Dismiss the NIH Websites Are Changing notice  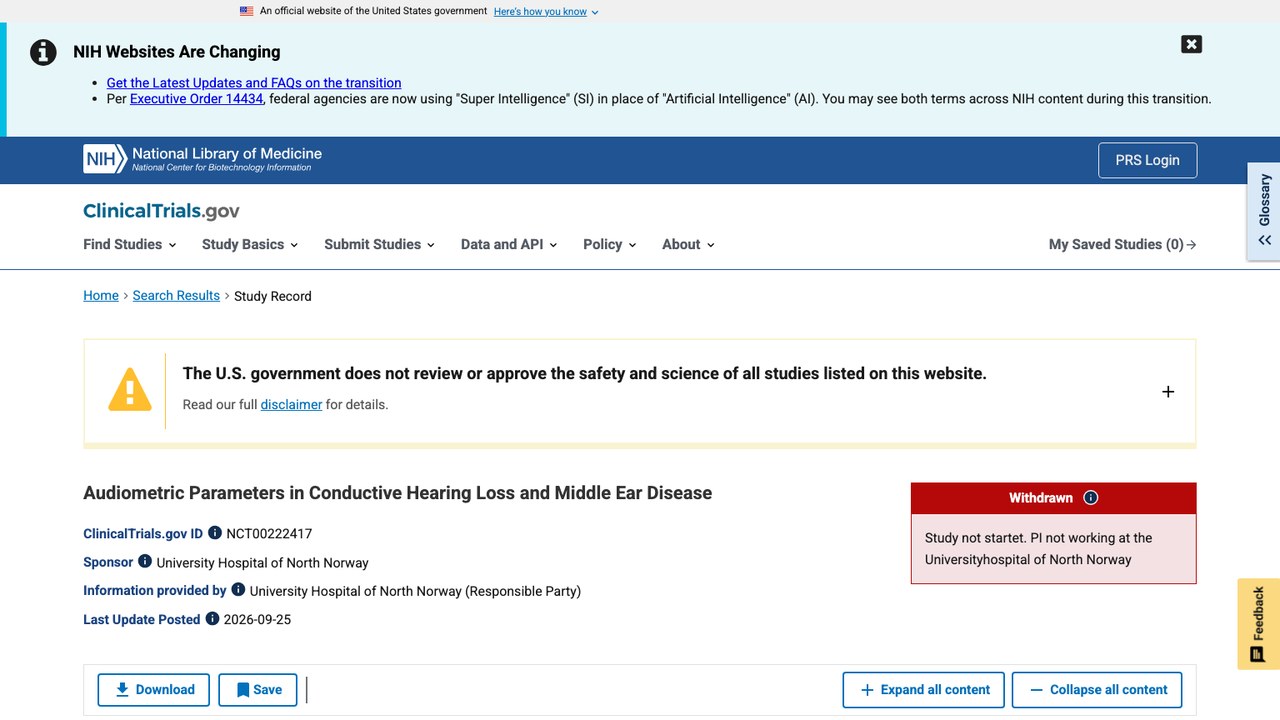point(1191,44)
